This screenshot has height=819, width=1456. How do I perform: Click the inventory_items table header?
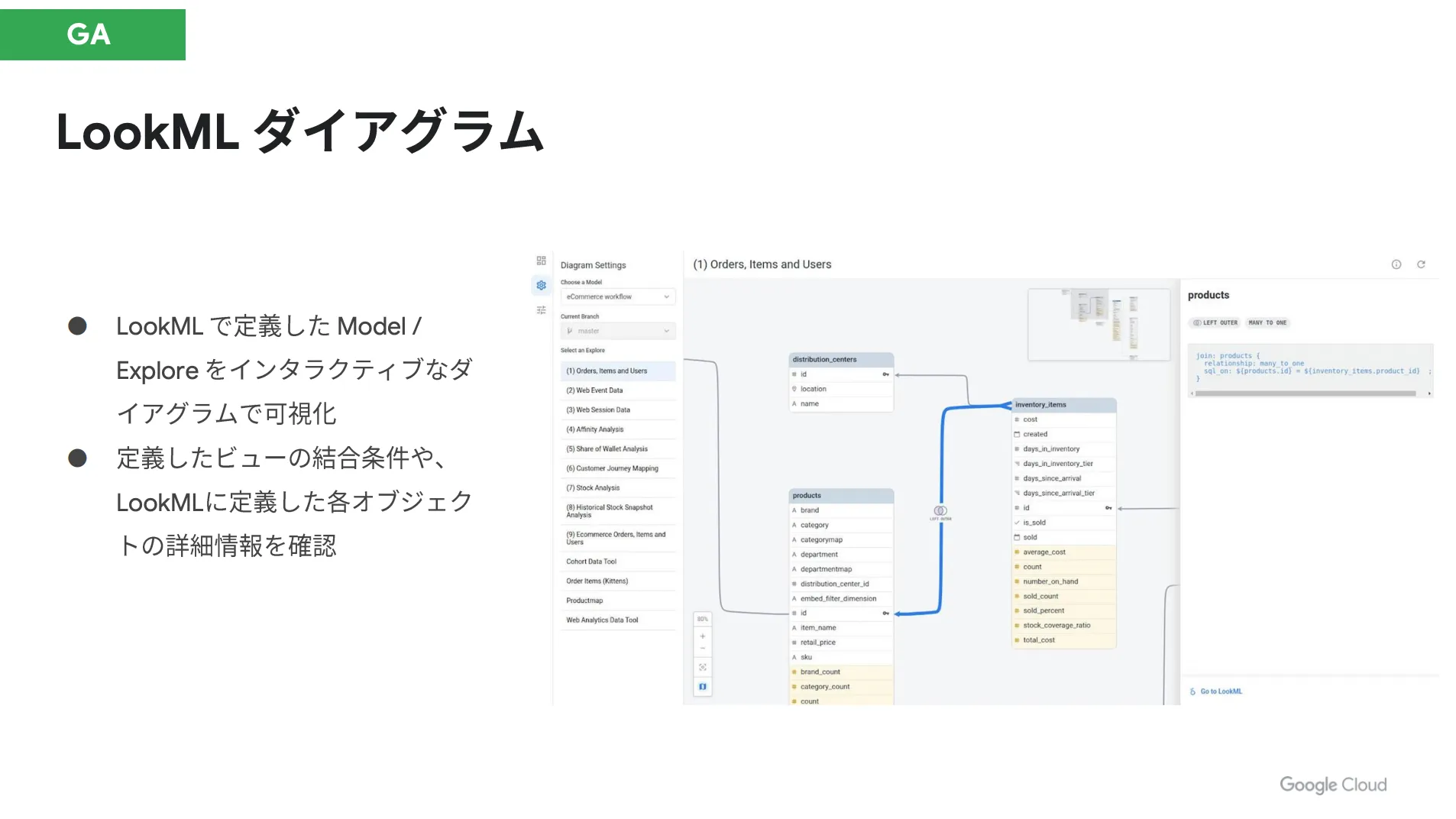pos(1064,404)
